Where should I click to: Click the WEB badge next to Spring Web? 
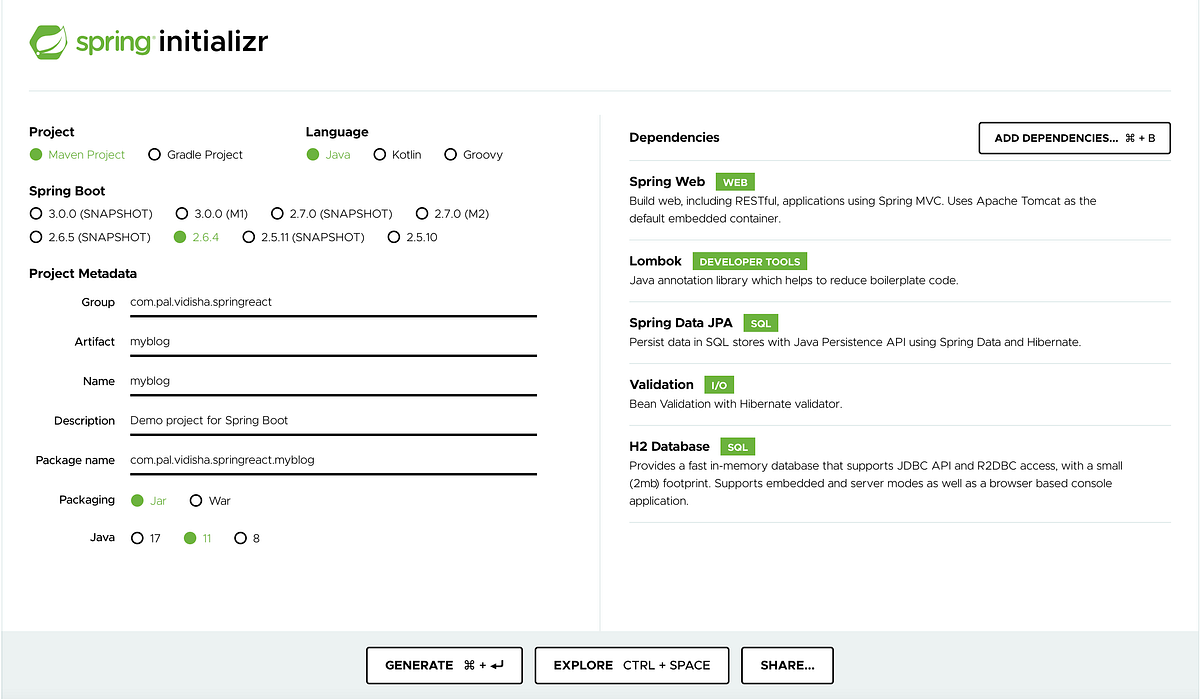[x=736, y=182]
